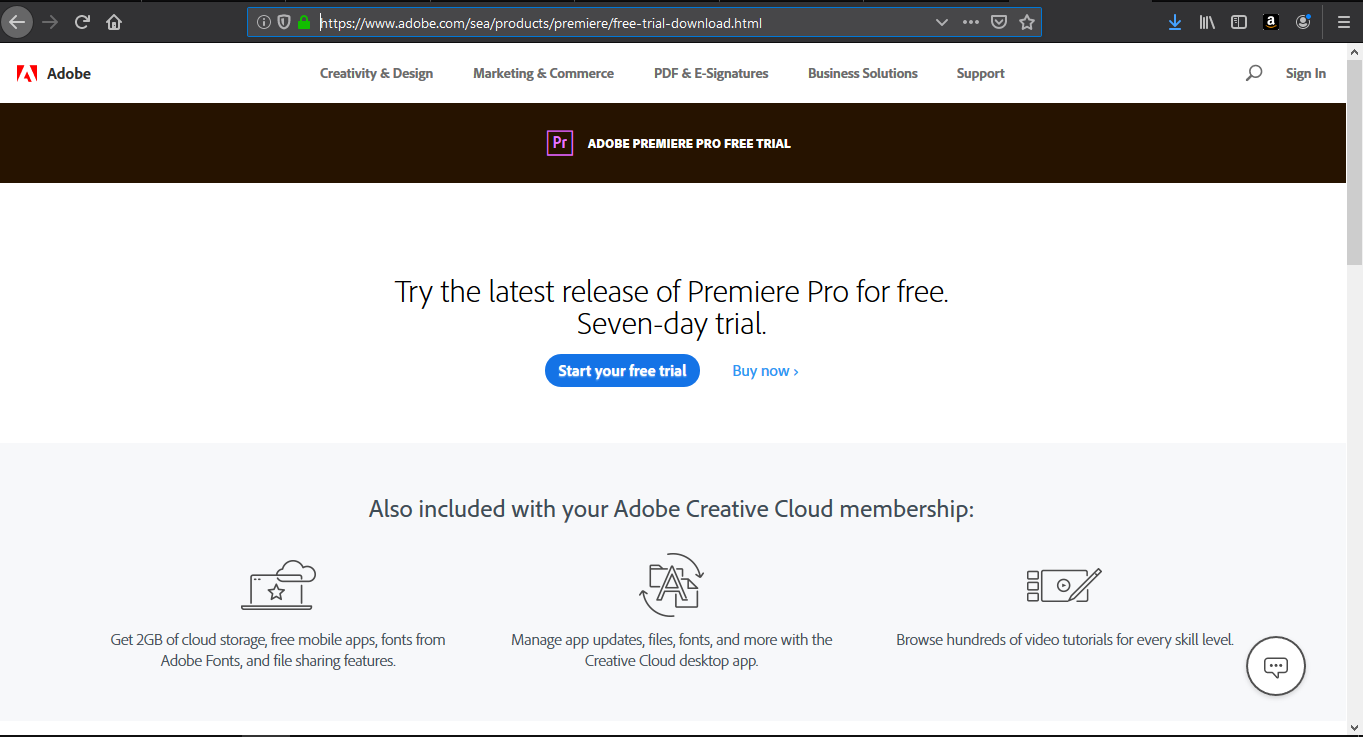The image size is (1363, 737).
Task: Save page to Pocket icon
Action: click(999, 22)
